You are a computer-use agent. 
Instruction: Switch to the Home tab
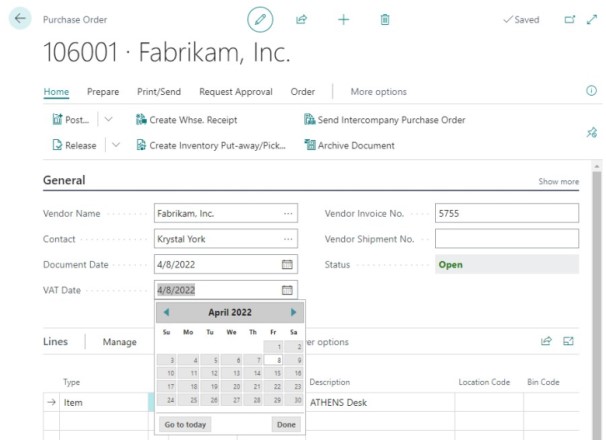(x=56, y=92)
